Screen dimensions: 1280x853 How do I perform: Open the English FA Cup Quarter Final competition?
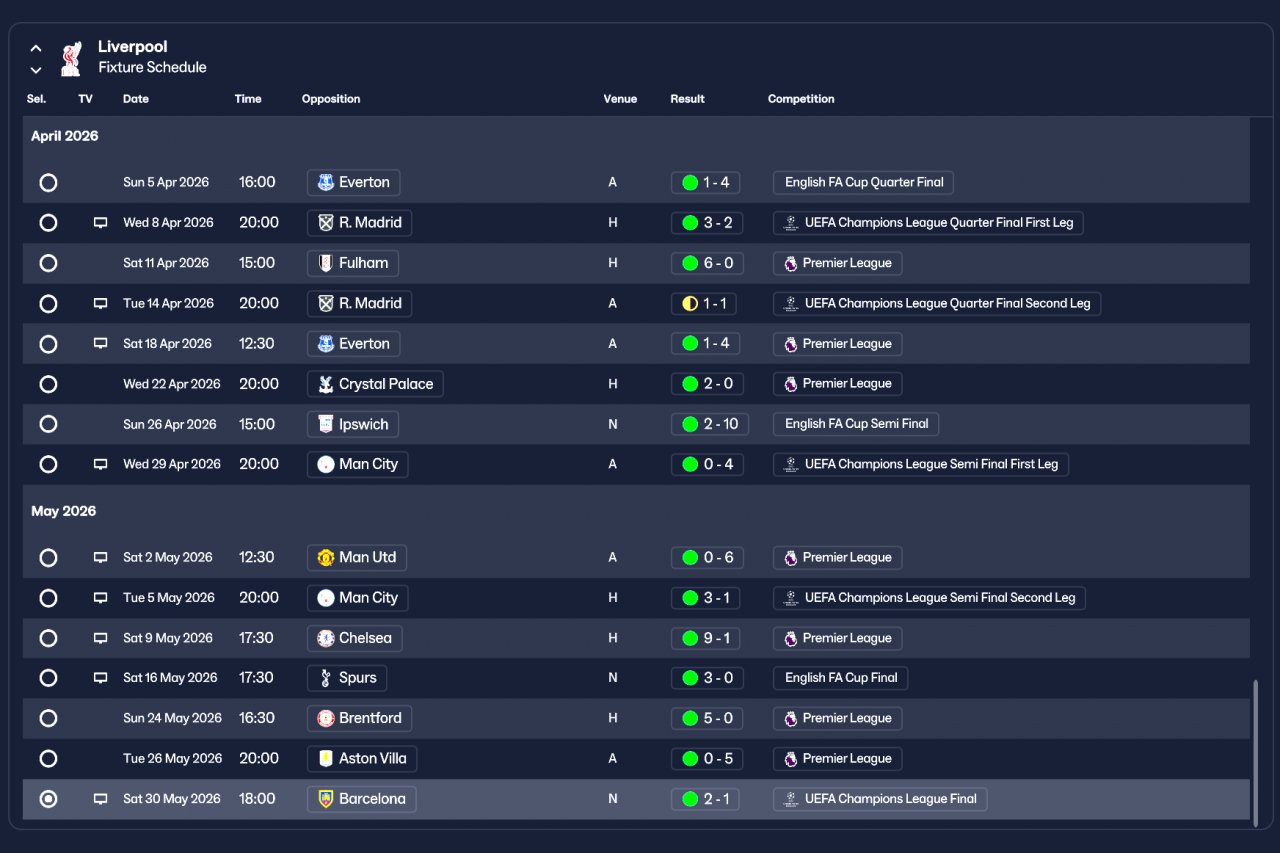point(864,183)
